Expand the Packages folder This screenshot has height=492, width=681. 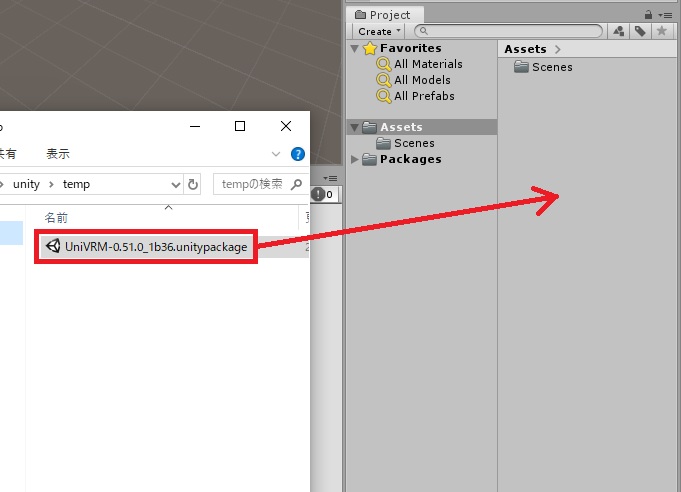(x=354, y=159)
